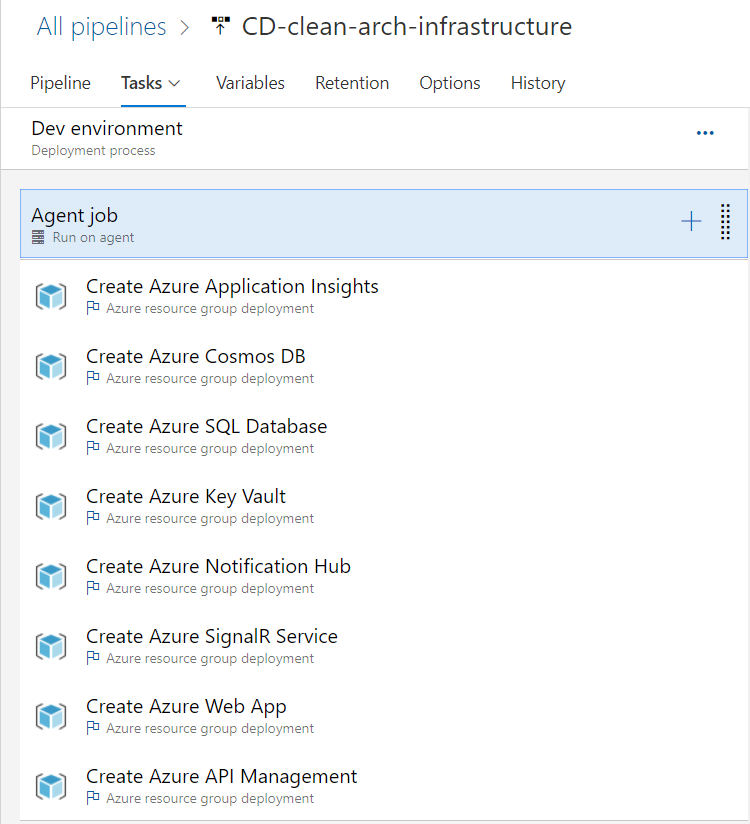Click the flag icon under API Management task
The image size is (750, 824).
(x=93, y=797)
